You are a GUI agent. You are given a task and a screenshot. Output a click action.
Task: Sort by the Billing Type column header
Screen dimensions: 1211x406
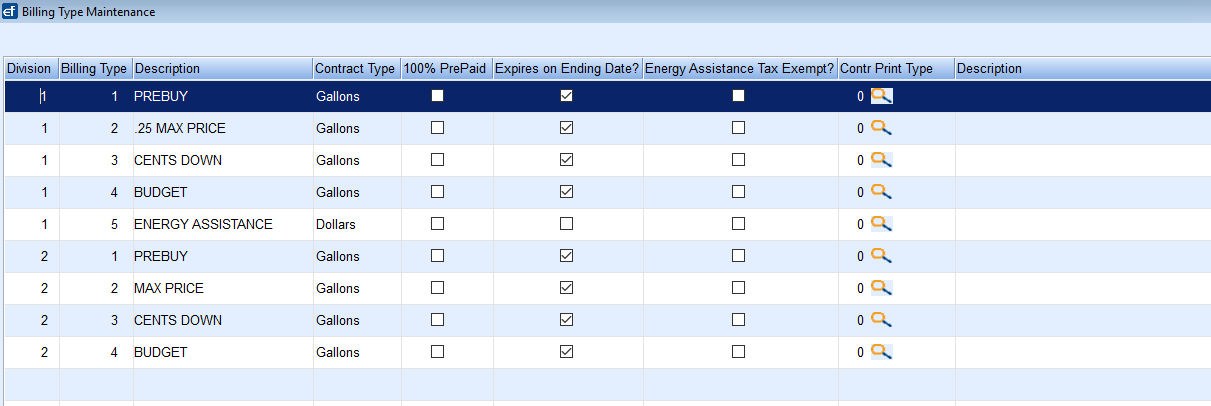(95, 69)
